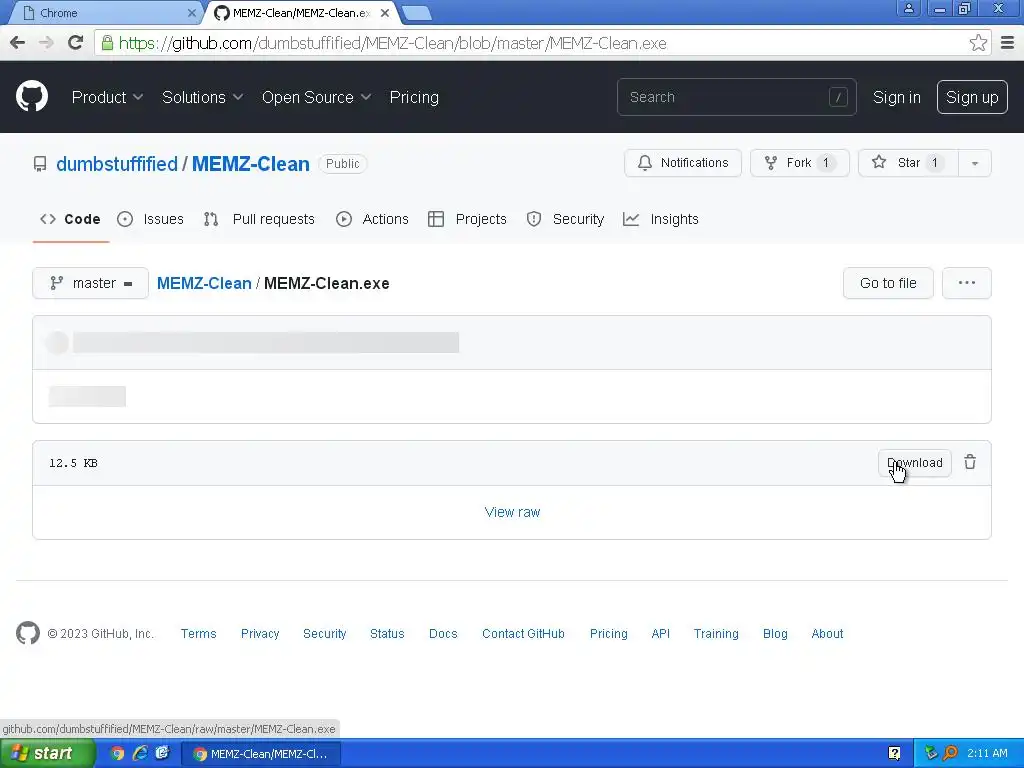
Task: Open the Security footer link
Action: point(325,633)
